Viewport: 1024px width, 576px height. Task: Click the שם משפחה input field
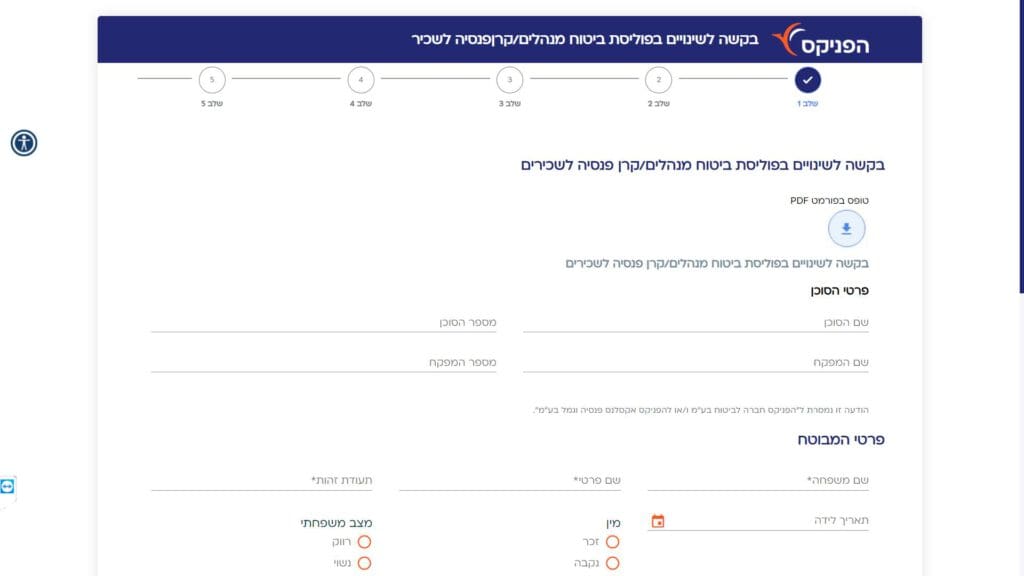757,481
